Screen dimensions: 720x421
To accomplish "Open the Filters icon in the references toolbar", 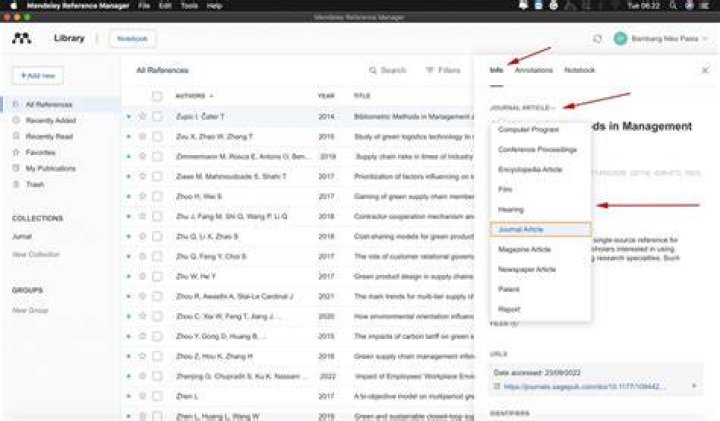I will 429,70.
